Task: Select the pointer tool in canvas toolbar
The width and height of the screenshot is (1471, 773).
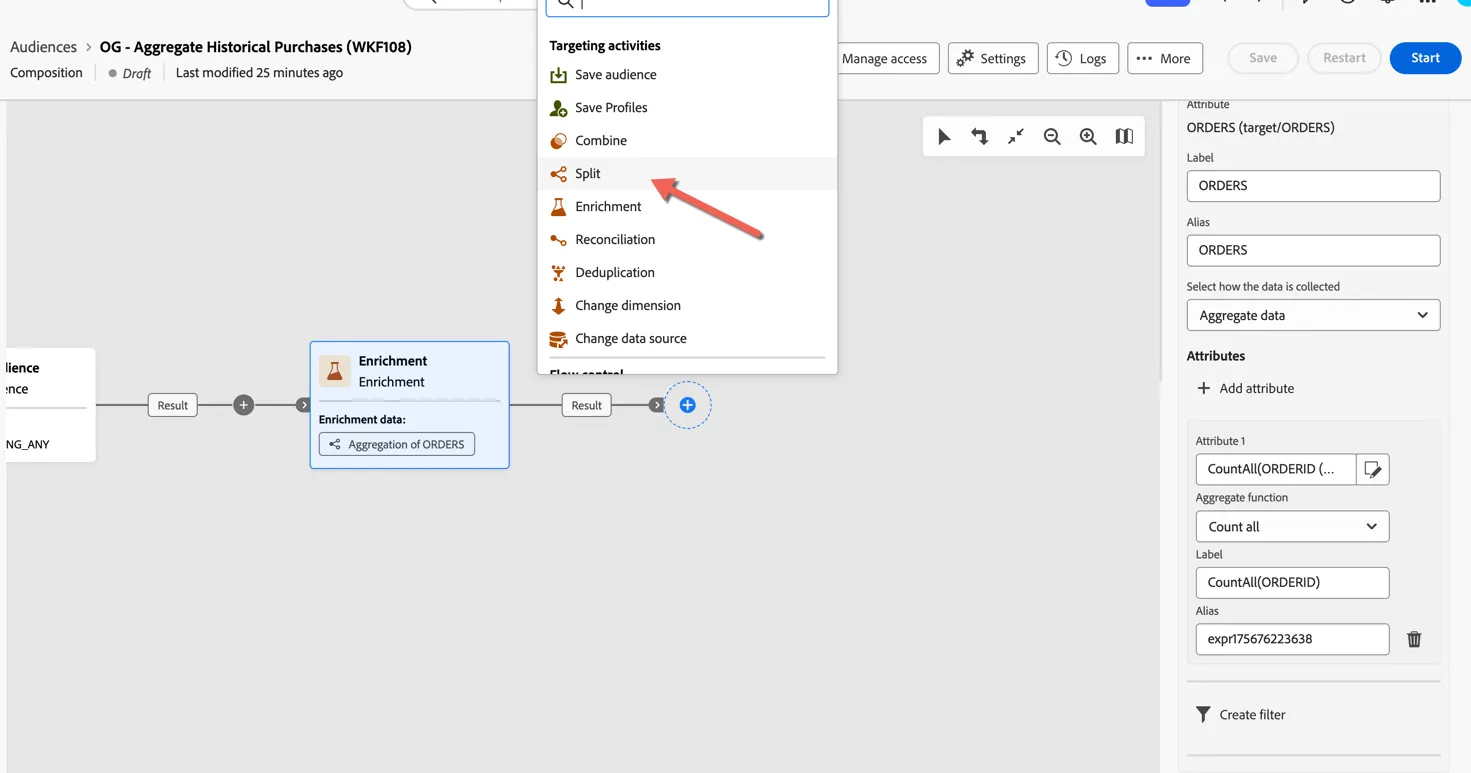Action: tap(944, 137)
